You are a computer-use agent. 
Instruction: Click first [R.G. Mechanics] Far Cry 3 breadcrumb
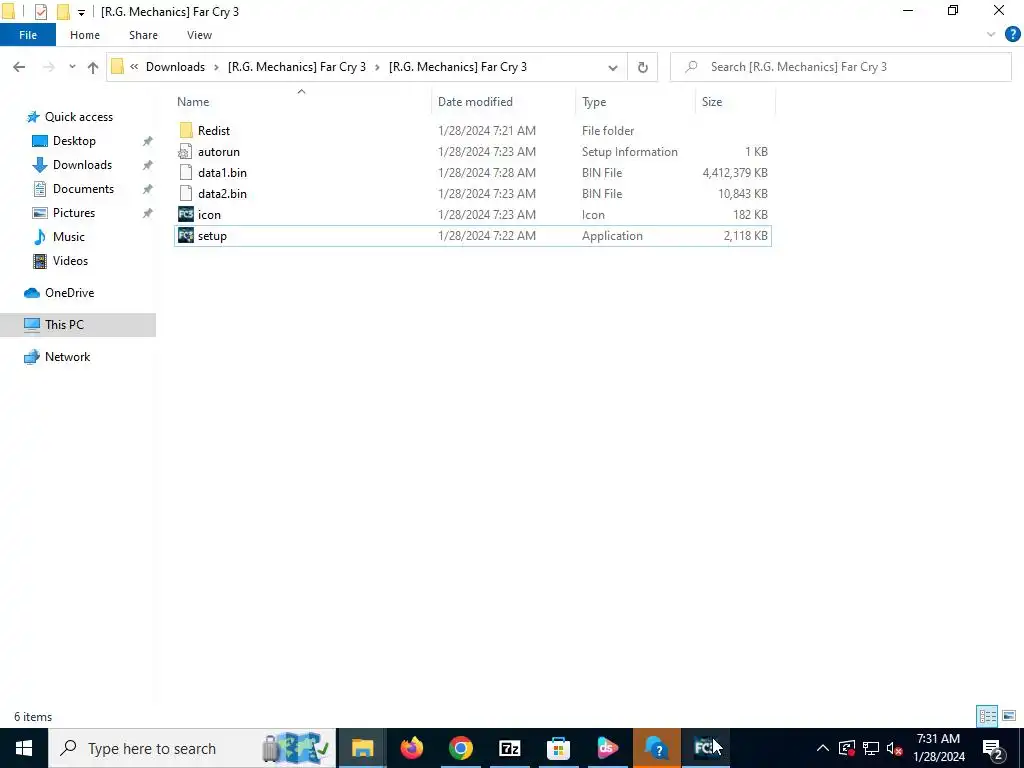pyautogui.click(x=296, y=67)
